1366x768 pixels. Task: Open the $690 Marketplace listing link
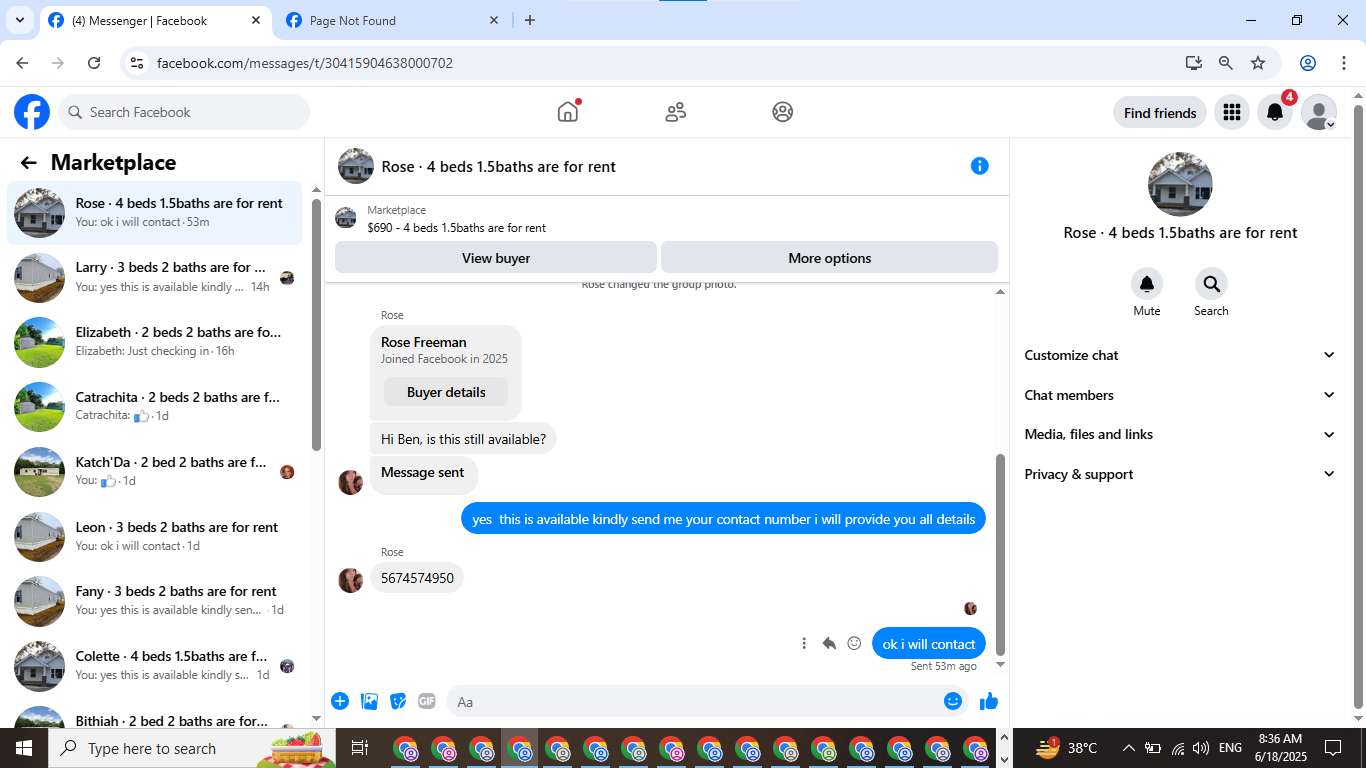[456, 228]
